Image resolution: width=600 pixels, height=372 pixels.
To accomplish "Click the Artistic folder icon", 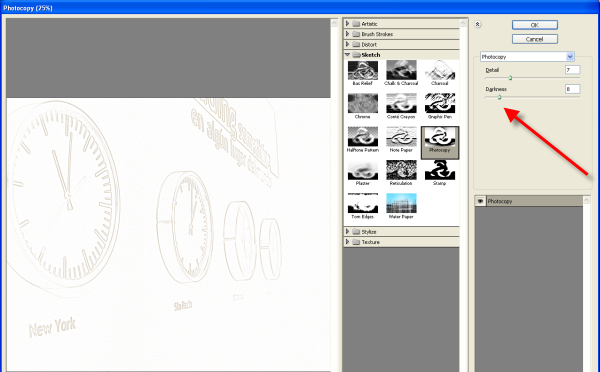I will (x=356, y=24).
